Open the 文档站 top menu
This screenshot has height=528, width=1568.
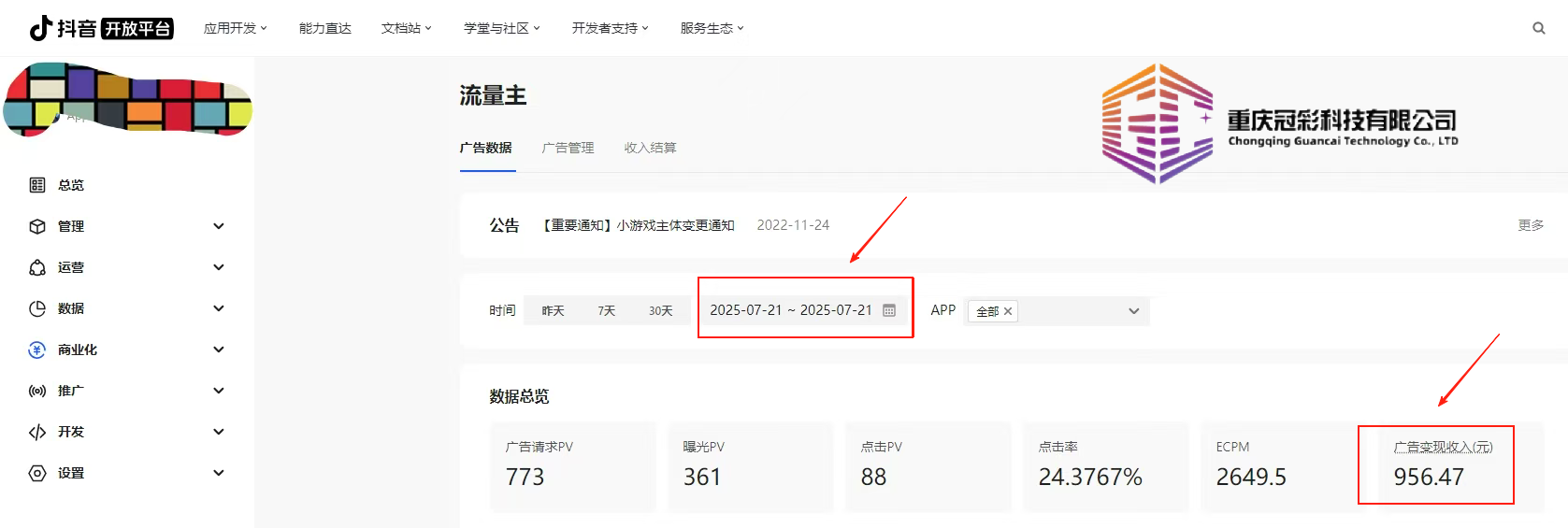[407, 28]
